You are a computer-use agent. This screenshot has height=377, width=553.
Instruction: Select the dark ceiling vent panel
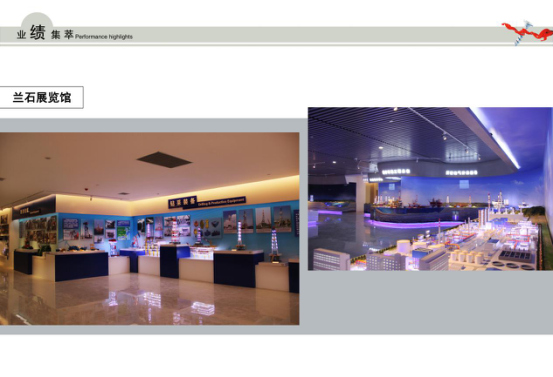164,159
